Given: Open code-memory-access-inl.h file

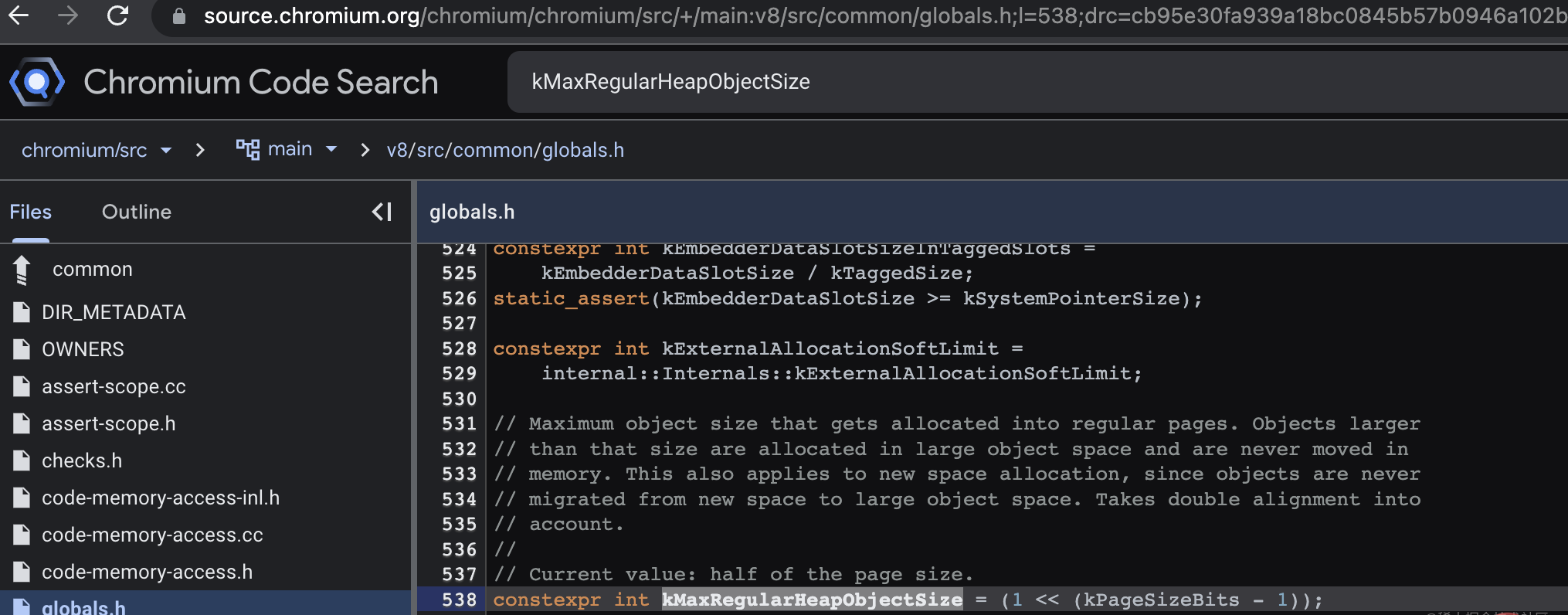Looking at the screenshot, I should (x=161, y=498).
